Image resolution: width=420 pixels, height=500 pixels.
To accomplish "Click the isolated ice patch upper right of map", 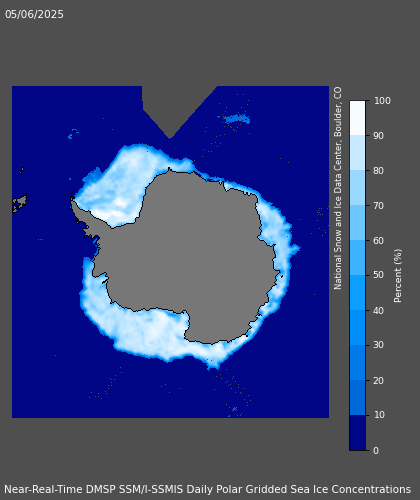I will (x=237, y=119).
